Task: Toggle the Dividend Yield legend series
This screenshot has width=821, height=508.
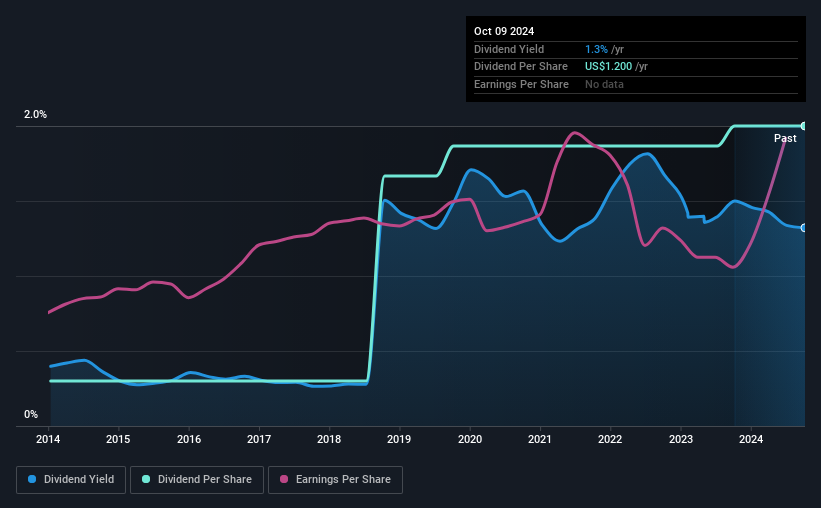Action: click(71, 480)
